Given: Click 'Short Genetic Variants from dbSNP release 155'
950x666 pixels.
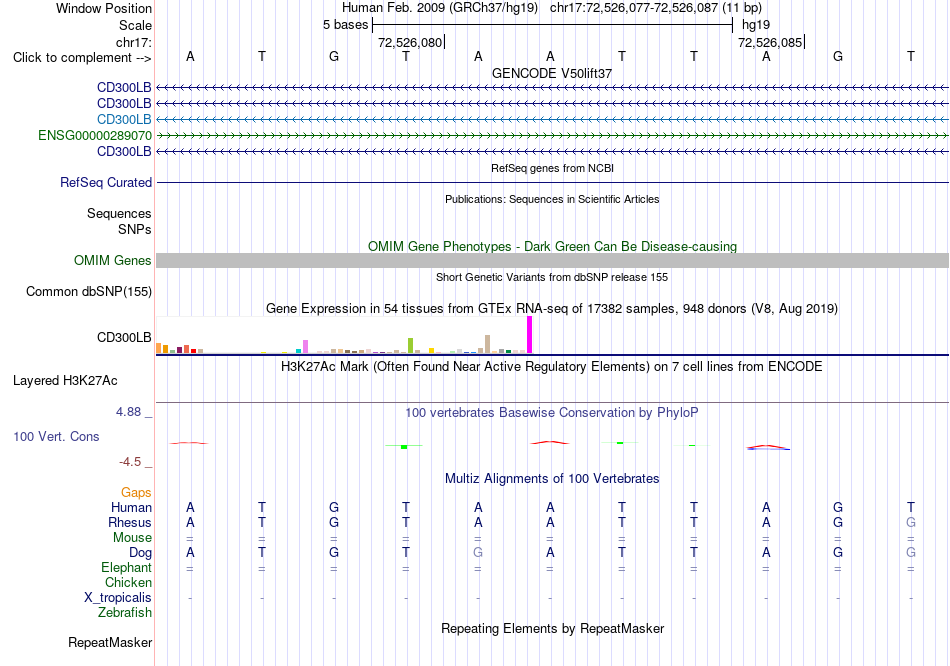Looking at the screenshot, I should point(552,277).
